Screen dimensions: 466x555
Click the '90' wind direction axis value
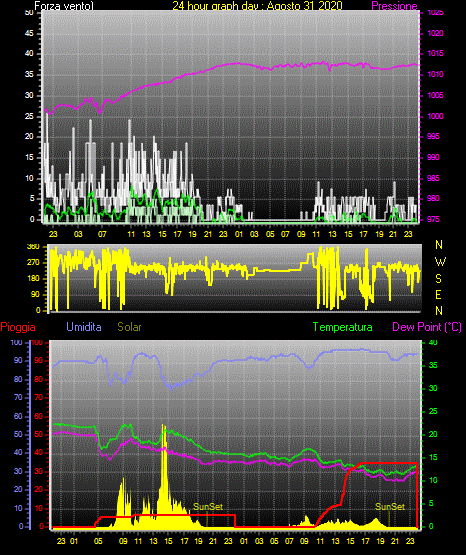click(36, 294)
